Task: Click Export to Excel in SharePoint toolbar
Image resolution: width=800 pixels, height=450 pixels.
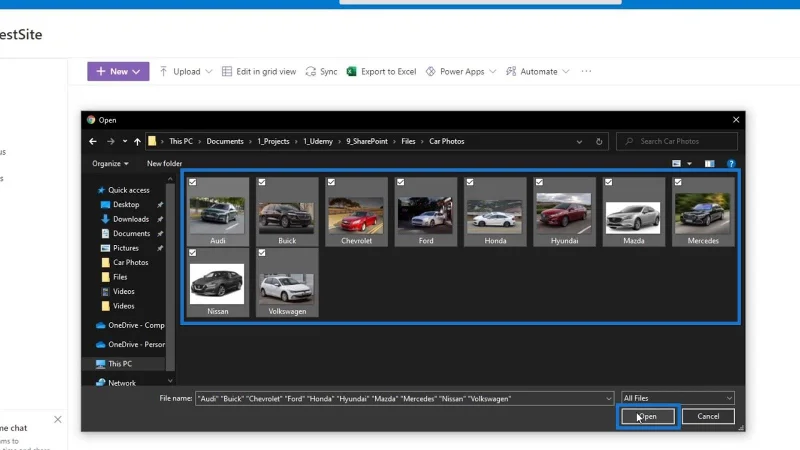Action: (x=382, y=71)
